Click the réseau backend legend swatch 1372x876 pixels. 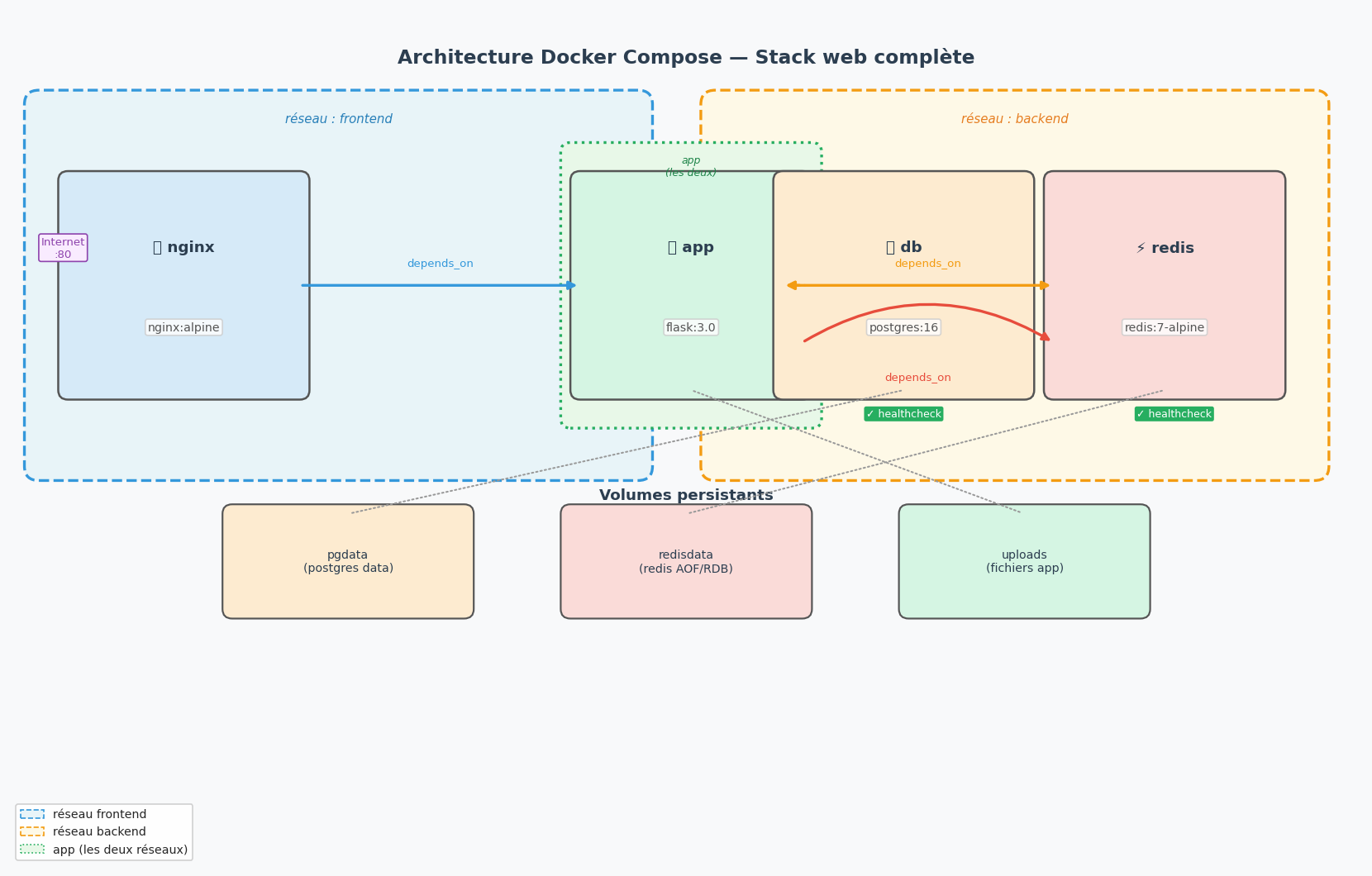click(32, 832)
